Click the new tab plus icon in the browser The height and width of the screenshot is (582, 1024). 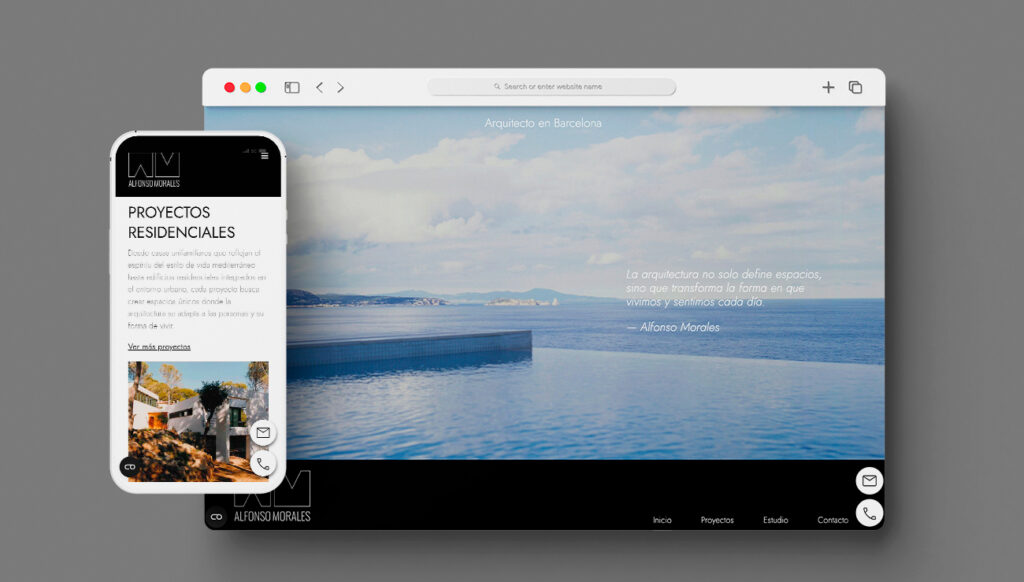click(x=828, y=87)
